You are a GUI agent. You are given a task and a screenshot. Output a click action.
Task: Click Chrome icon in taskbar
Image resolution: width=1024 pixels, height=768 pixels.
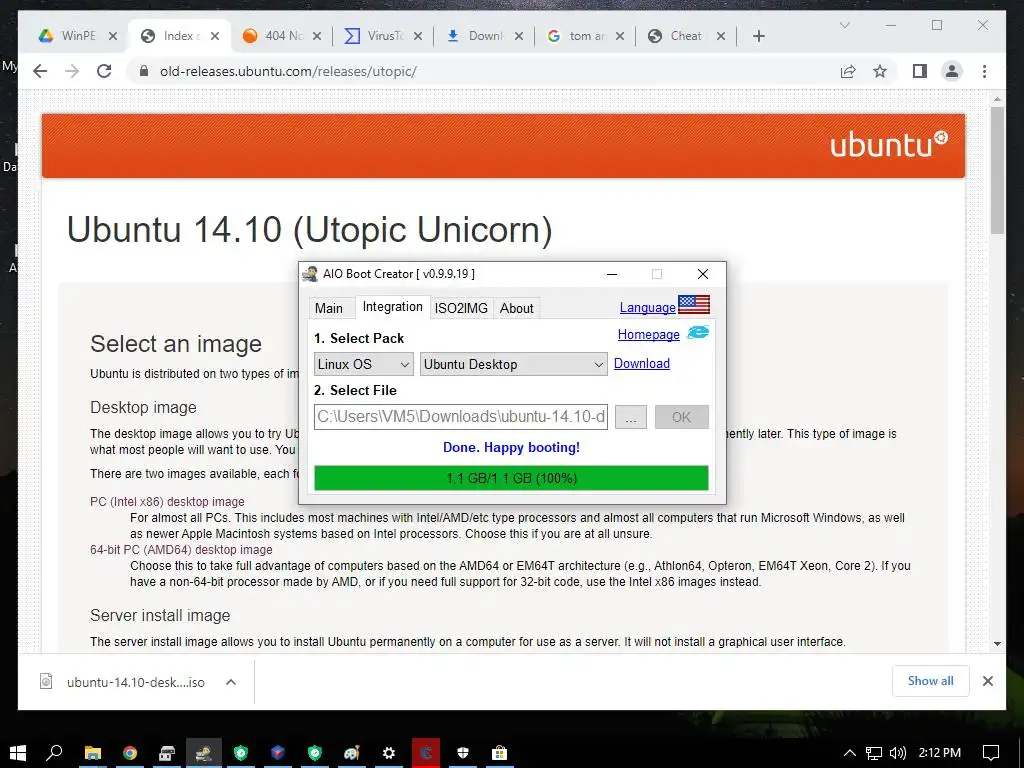click(130, 753)
